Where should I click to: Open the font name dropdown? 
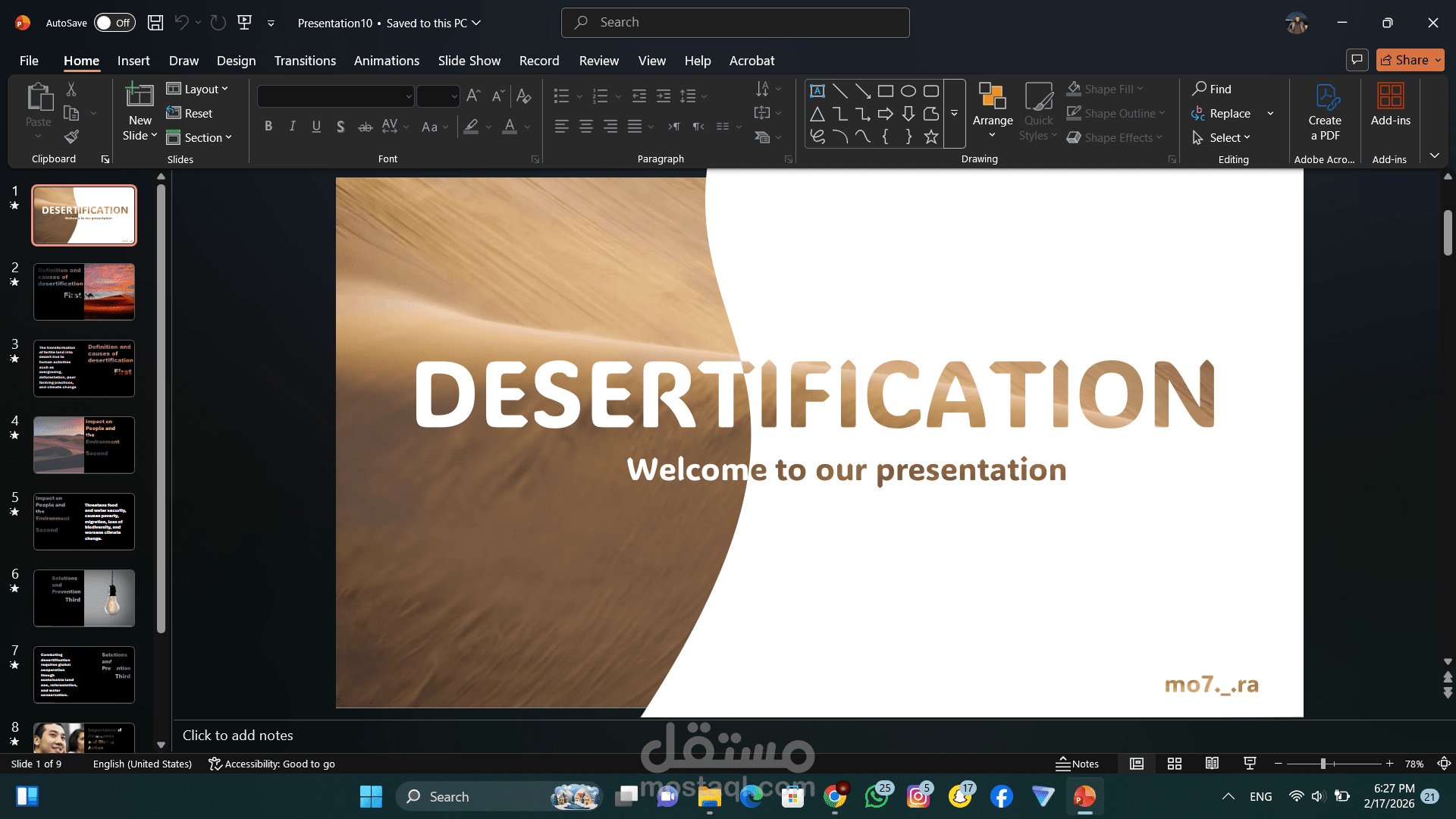pyautogui.click(x=407, y=96)
